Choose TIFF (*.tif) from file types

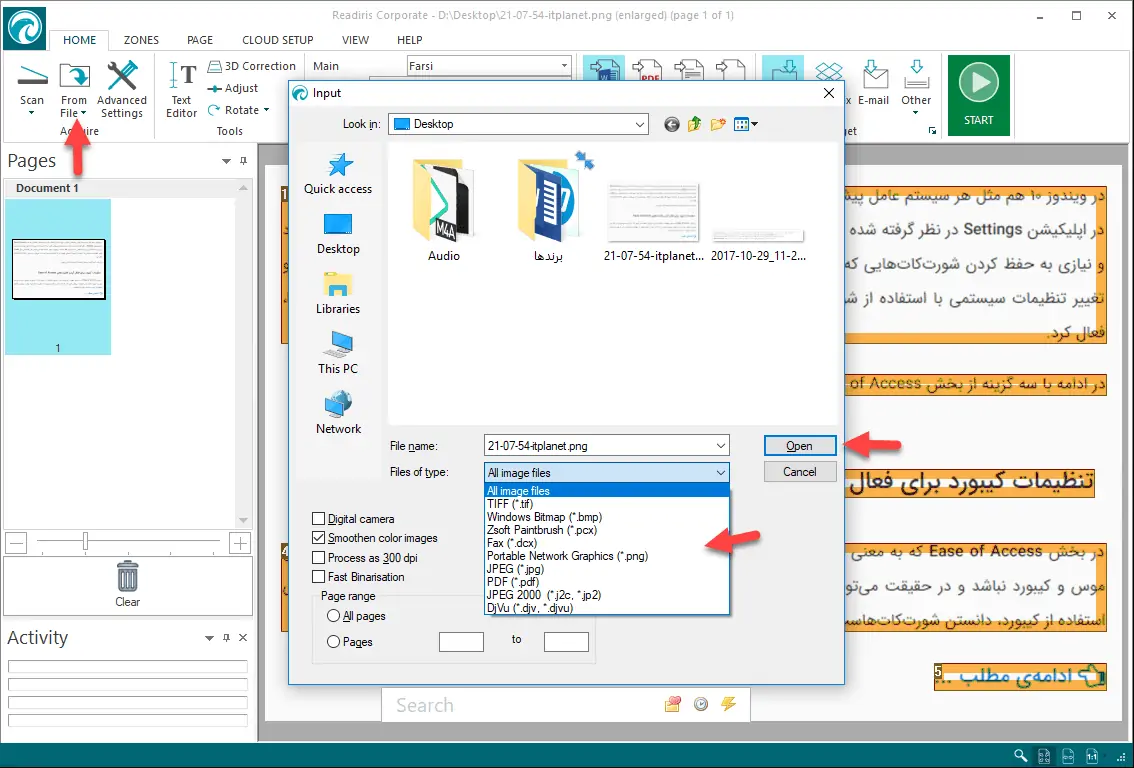click(x=607, y=504)
